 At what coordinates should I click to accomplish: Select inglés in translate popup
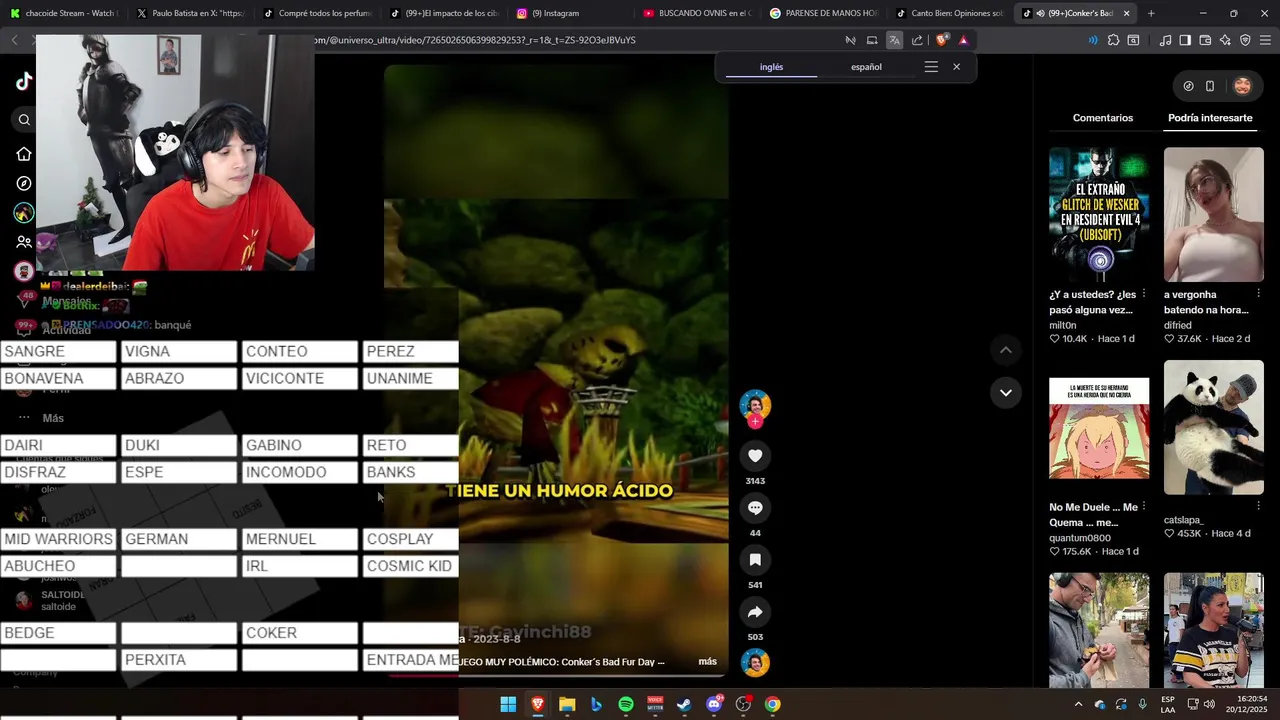click(x=771, y=67)
